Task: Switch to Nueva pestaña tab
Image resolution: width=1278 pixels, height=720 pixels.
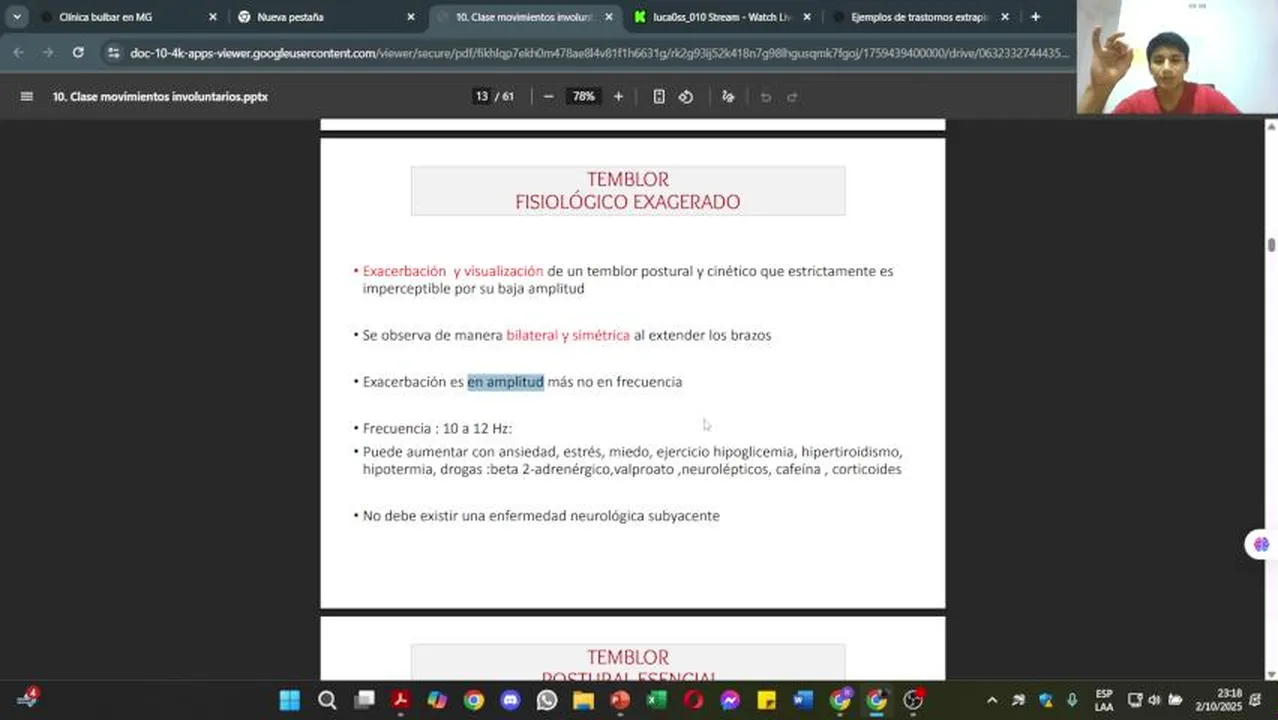Action: (x=327, y=17)
